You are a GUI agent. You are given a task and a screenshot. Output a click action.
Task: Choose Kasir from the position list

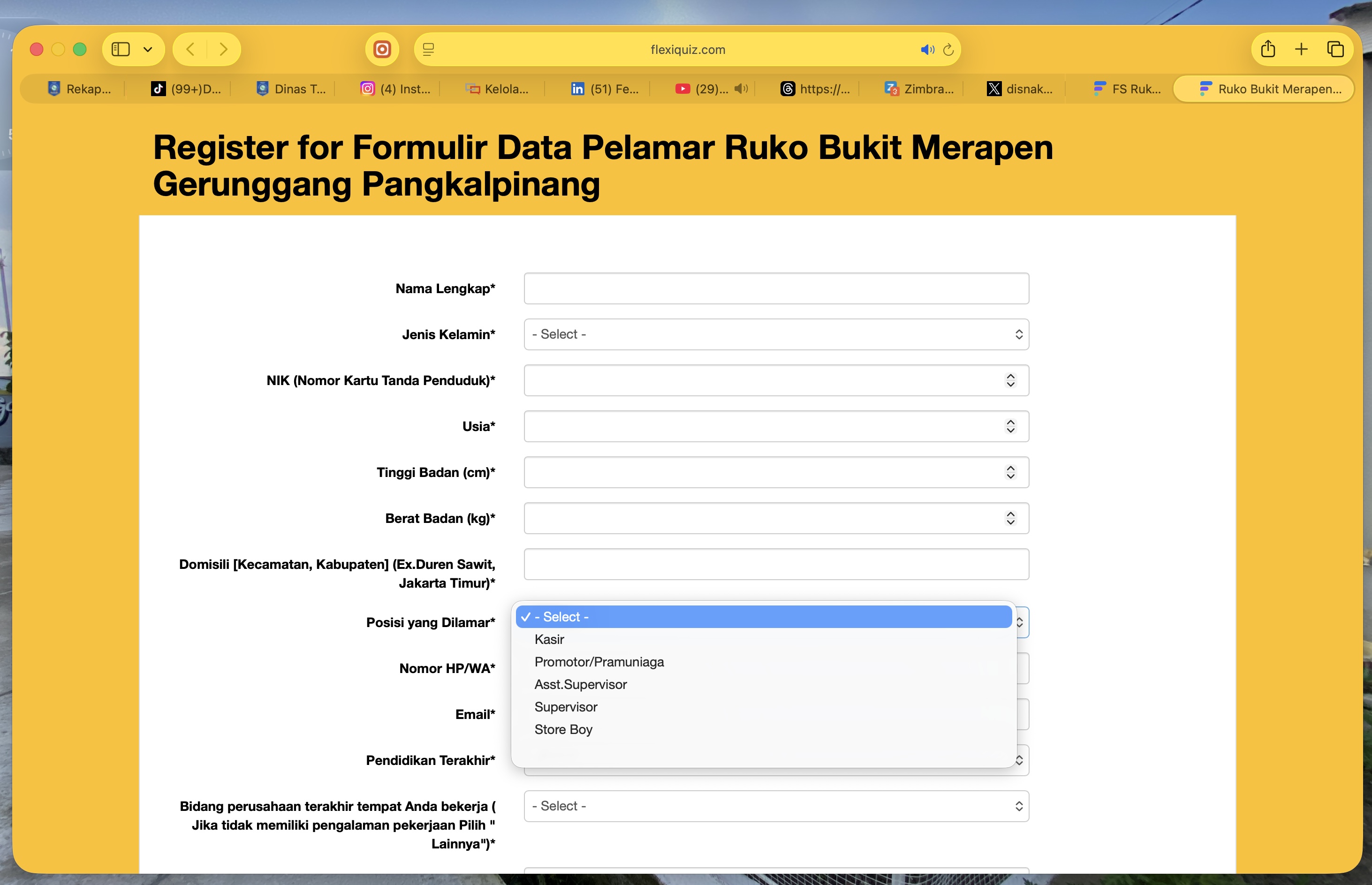(x=549, y=640)
